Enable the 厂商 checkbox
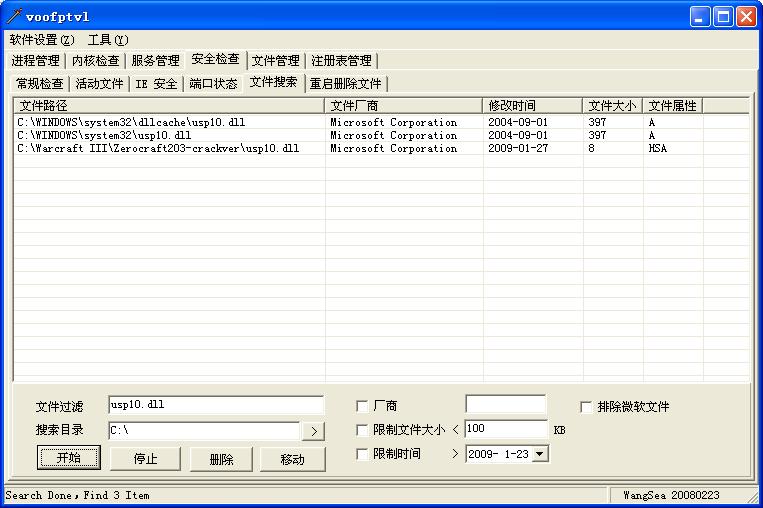Screen dimensions: 763x508 (x=362, y=406)
